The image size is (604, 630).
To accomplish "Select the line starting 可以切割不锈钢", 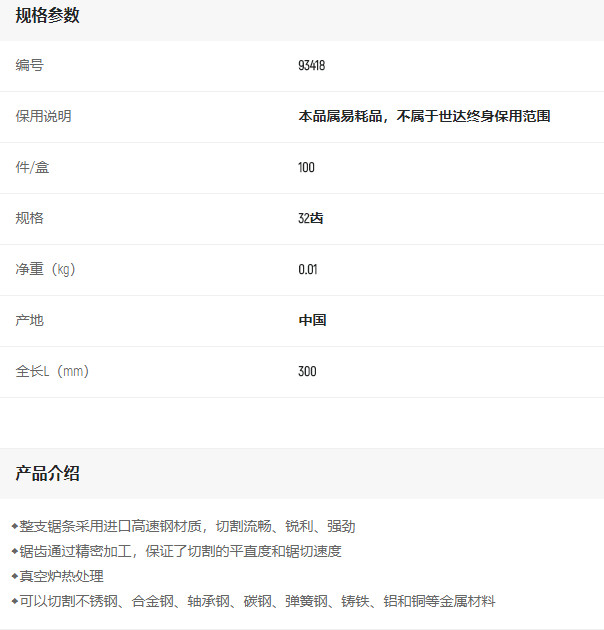I will coord(257,601).
